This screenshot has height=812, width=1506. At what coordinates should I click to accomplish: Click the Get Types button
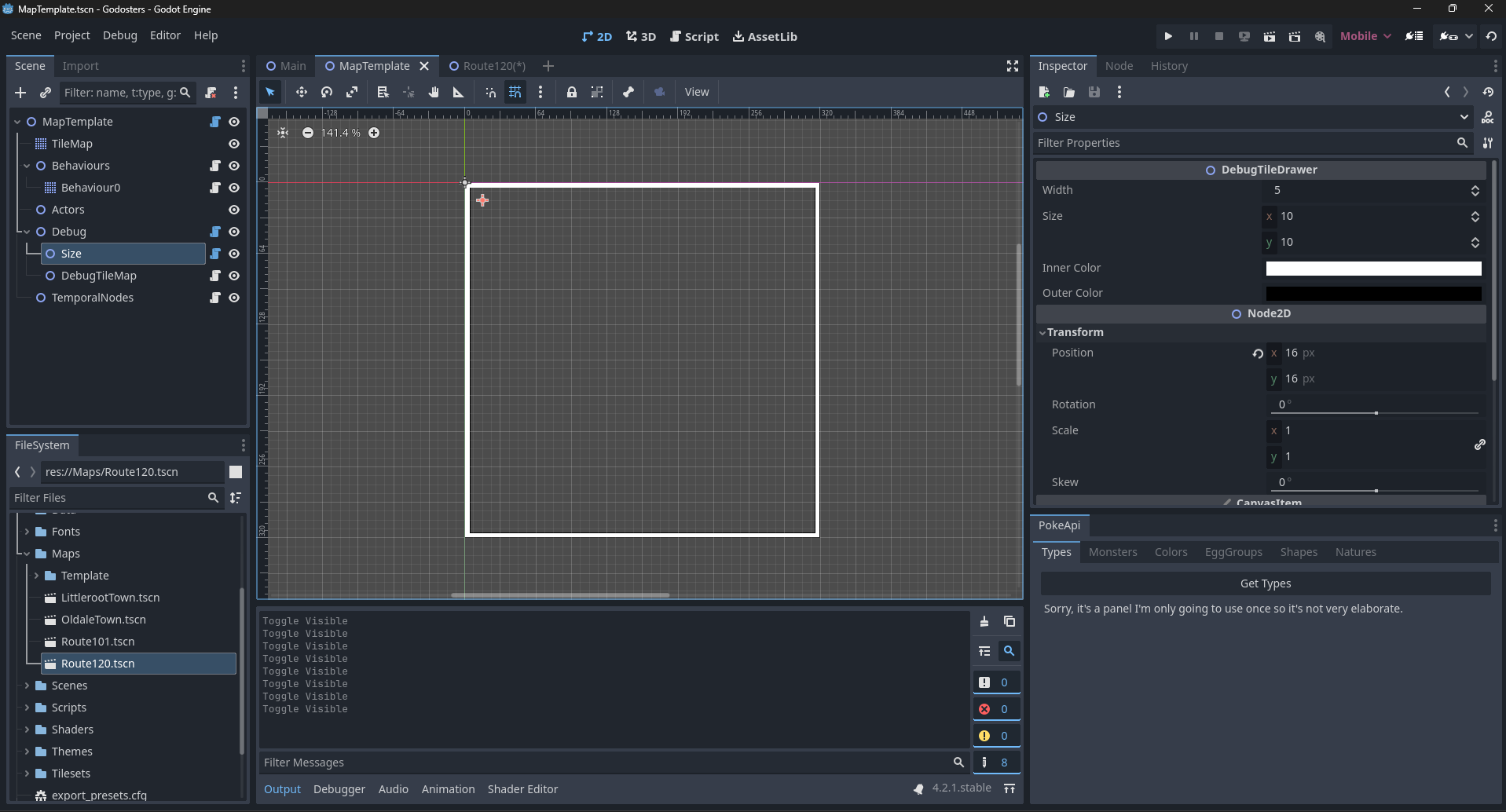1265,583
